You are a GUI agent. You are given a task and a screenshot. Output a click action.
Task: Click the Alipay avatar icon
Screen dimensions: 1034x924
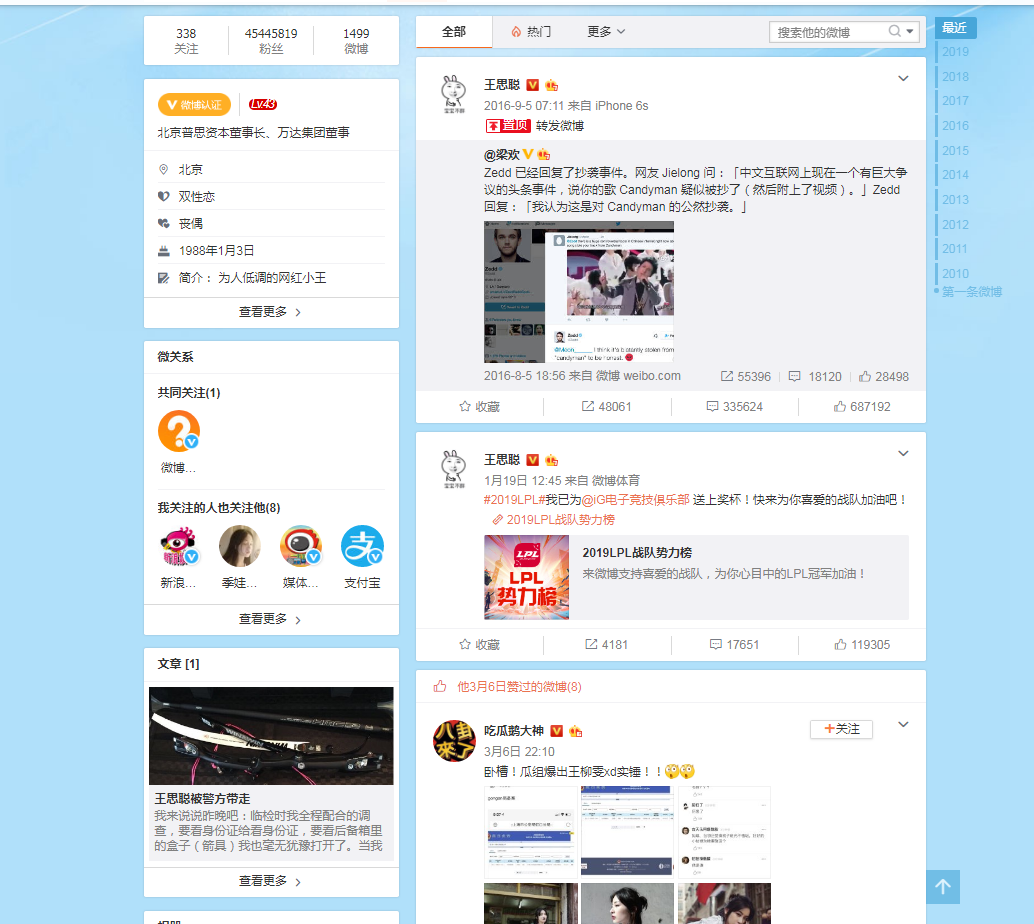click(x=362, y=546)
